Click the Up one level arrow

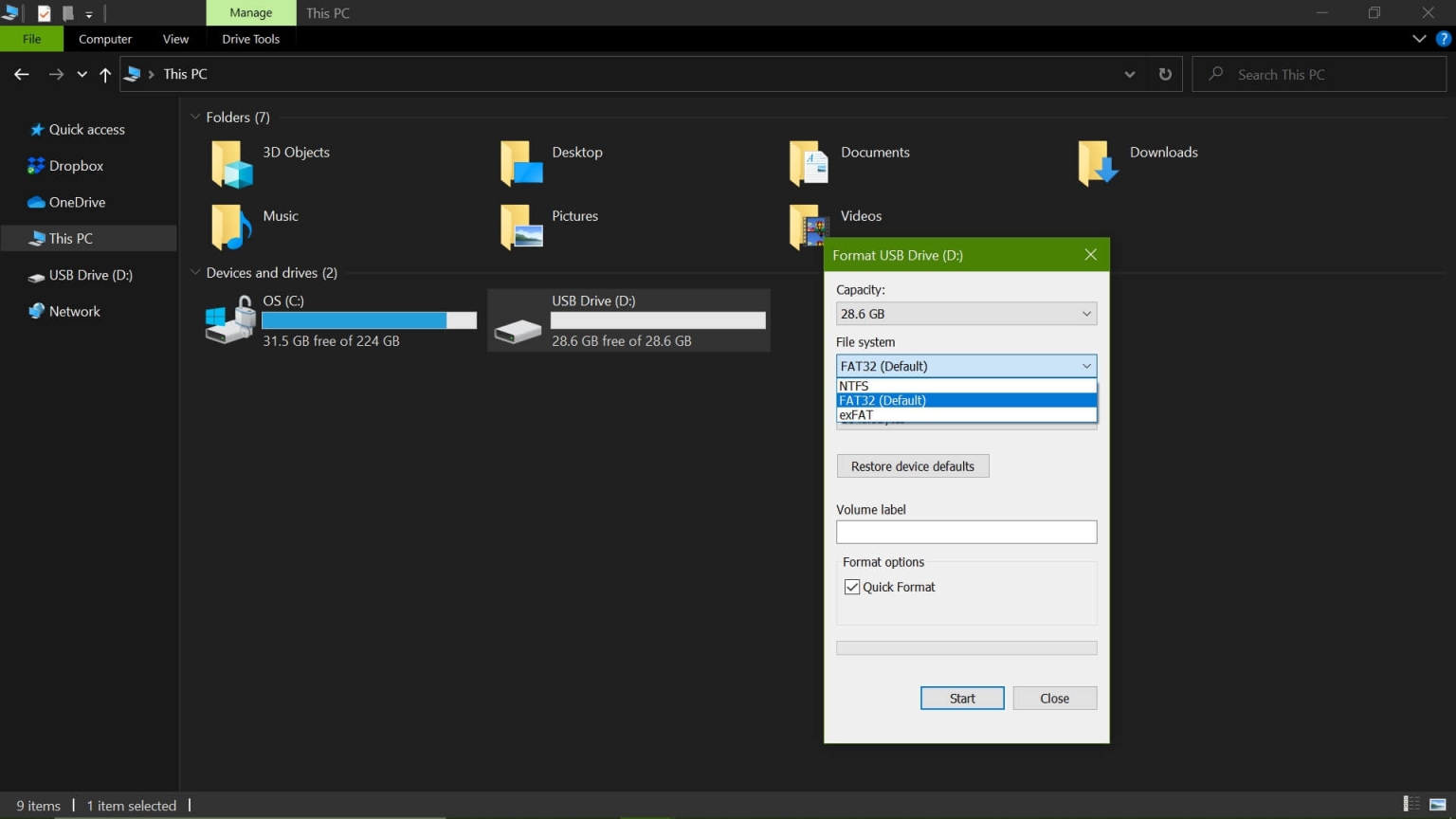[104, 74]
